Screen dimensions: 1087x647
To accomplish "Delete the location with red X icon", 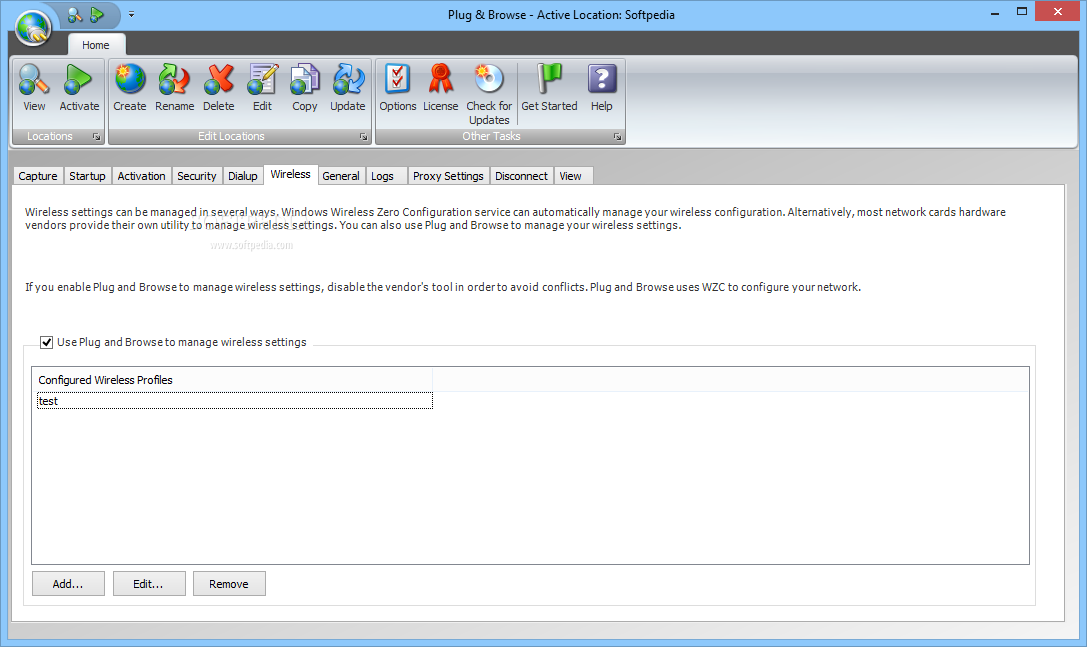I will click(x=218, y=88).
